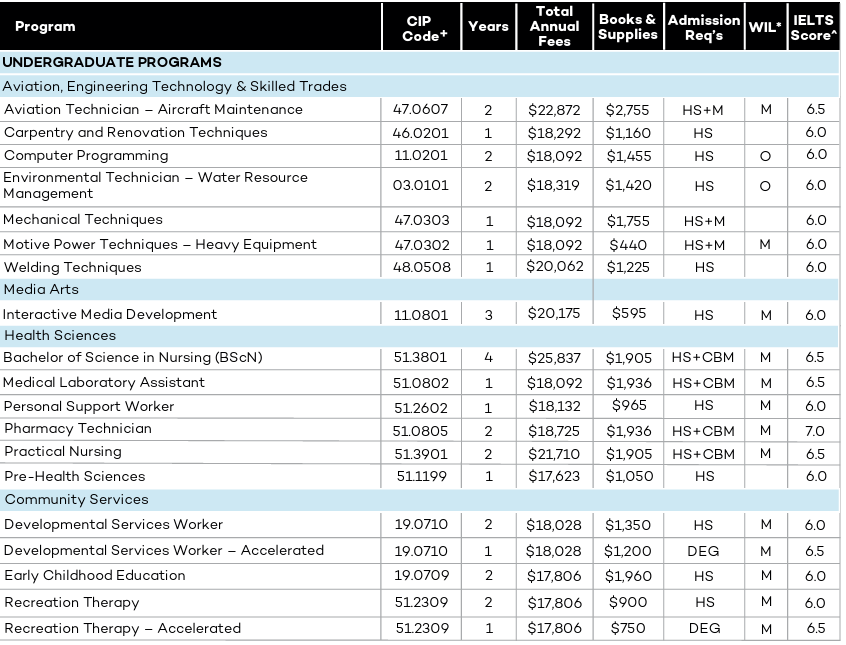The width and height of the screenshot is (846, 645).
Task: Click the IELTS Score column header
Action: (x=812, y=27)
